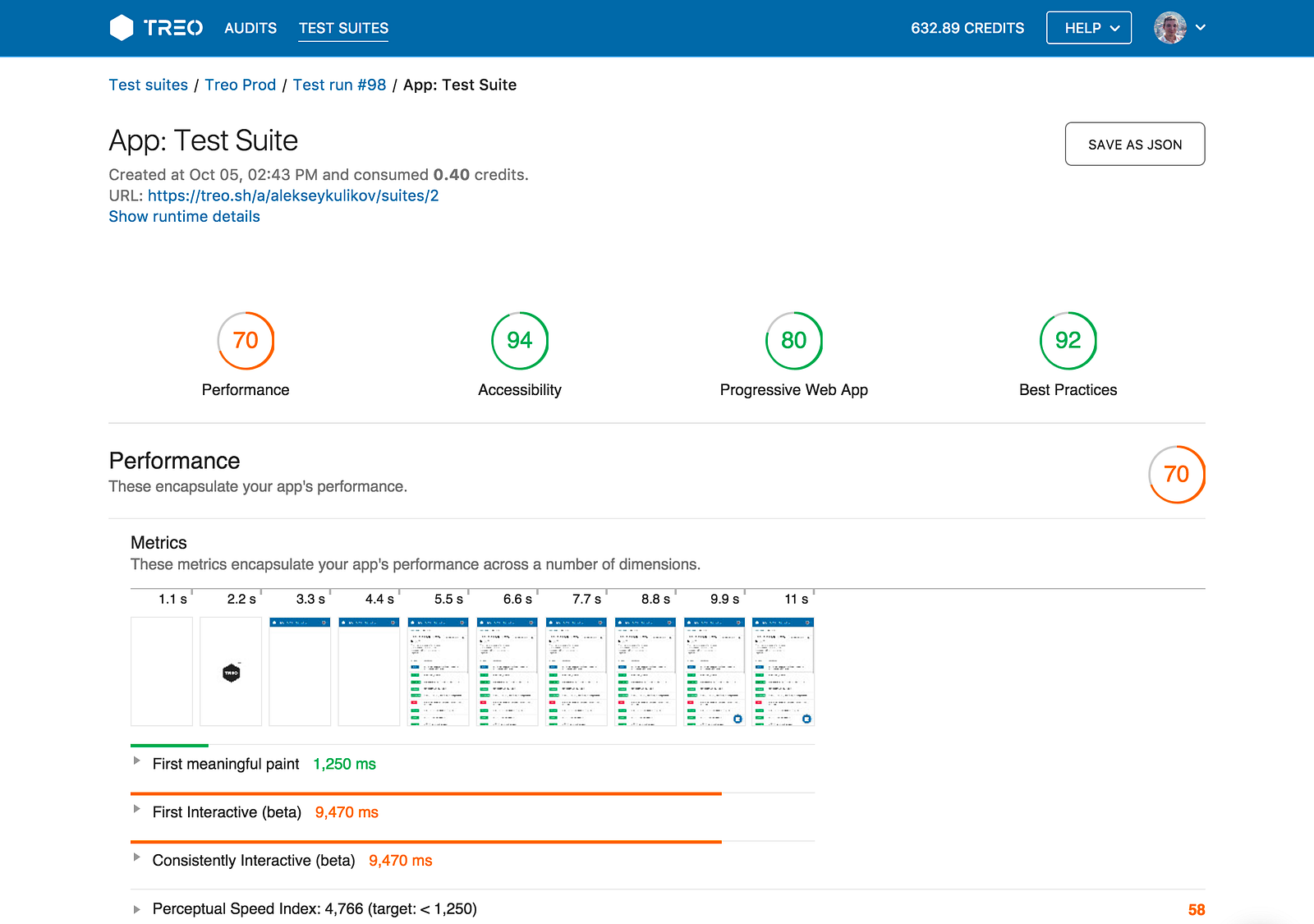Screen dimensions: 1314x924
Task: Expand First meaningful paint details
Action: pyautogui.click(x=137, y=761)
